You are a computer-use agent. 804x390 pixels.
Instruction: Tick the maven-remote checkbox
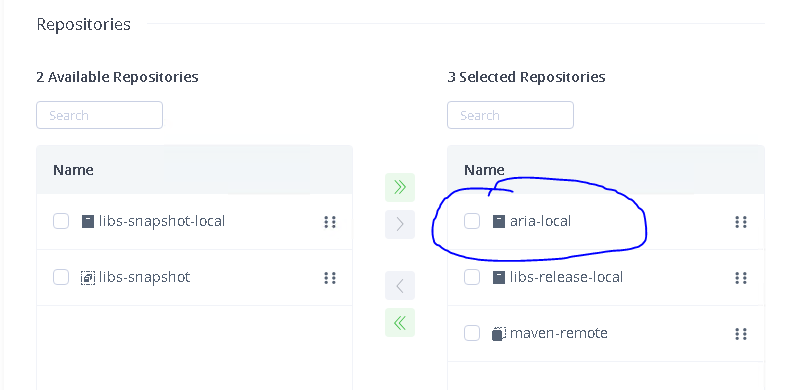[472, 333]
